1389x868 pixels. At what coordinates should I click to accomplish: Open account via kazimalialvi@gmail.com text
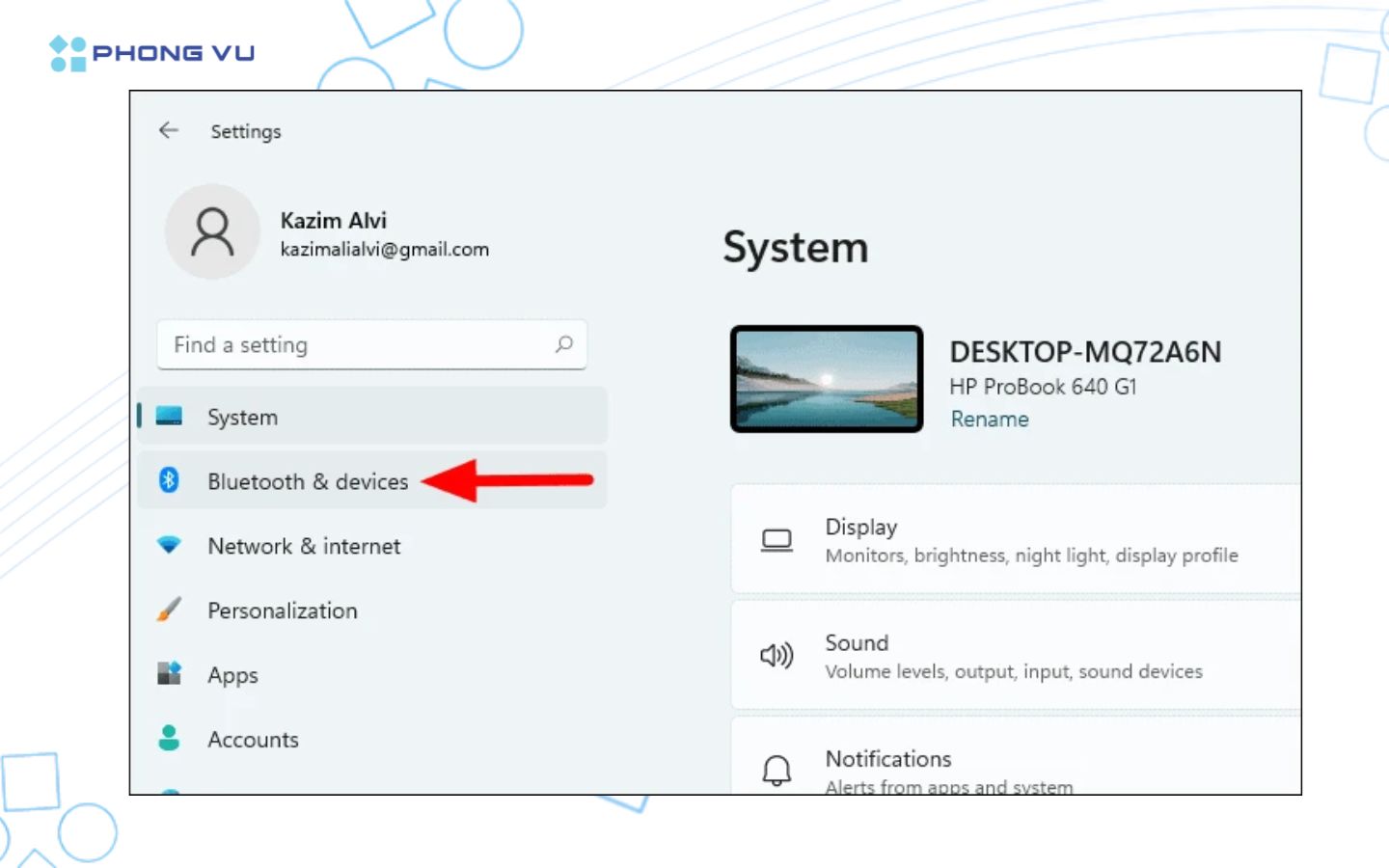(x=384, y=250)
